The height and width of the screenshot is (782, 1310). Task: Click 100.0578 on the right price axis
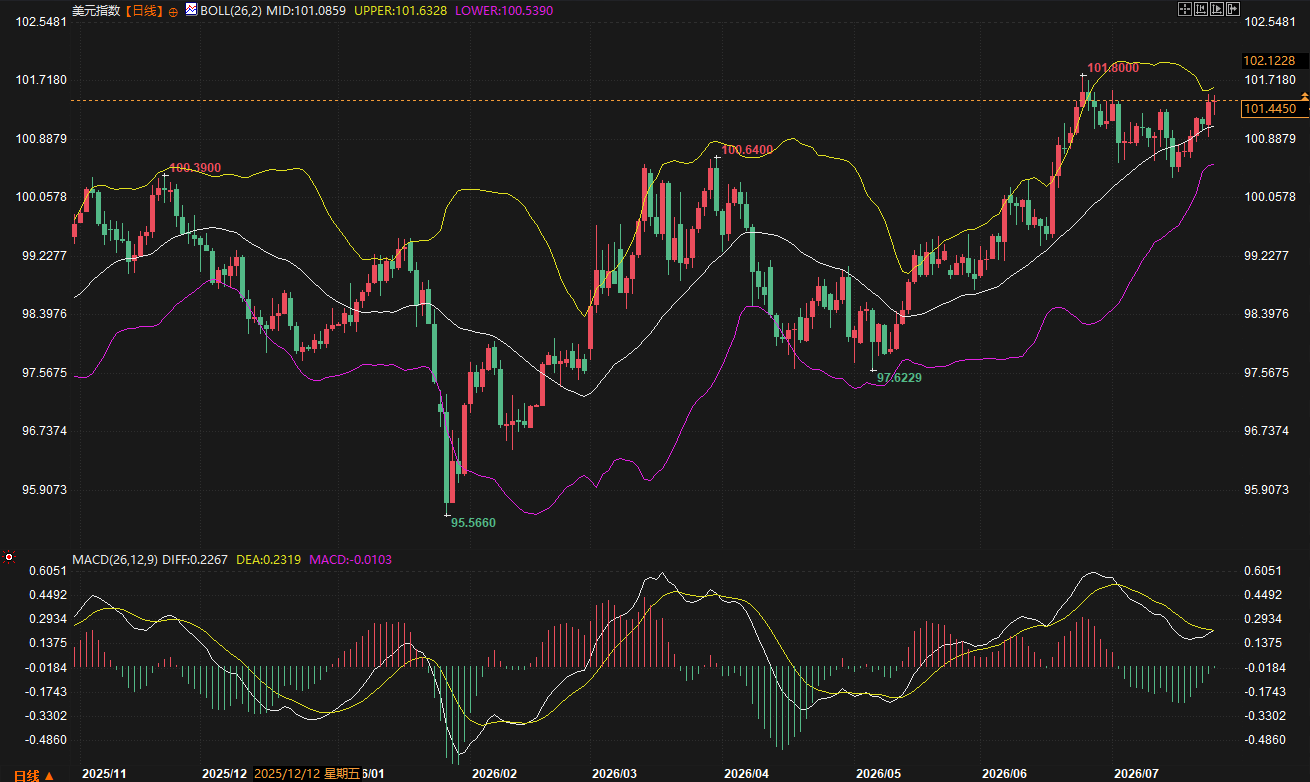pos(1269,197)
